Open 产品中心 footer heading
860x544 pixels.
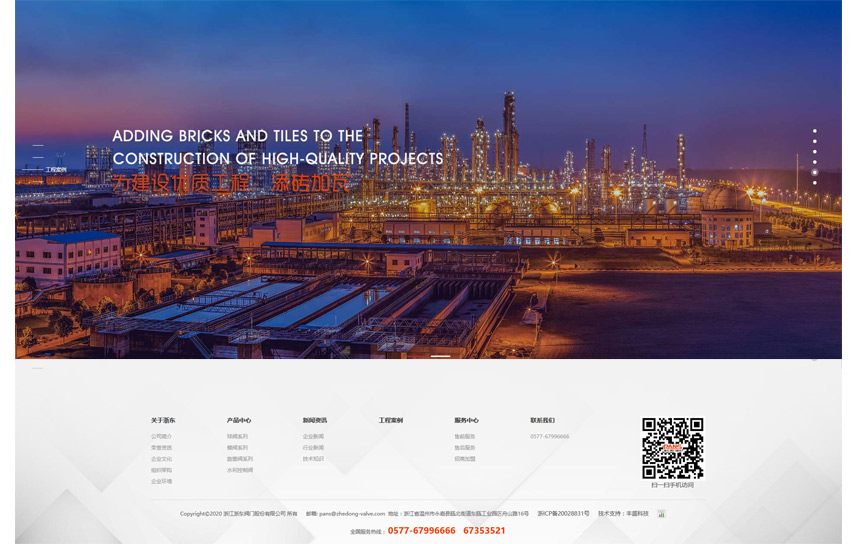coord(239,420)
